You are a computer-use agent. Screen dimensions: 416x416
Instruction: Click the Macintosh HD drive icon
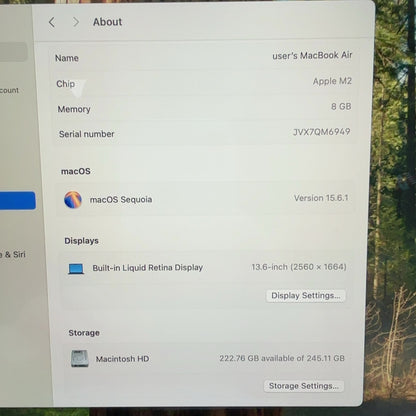click(80, 359)
